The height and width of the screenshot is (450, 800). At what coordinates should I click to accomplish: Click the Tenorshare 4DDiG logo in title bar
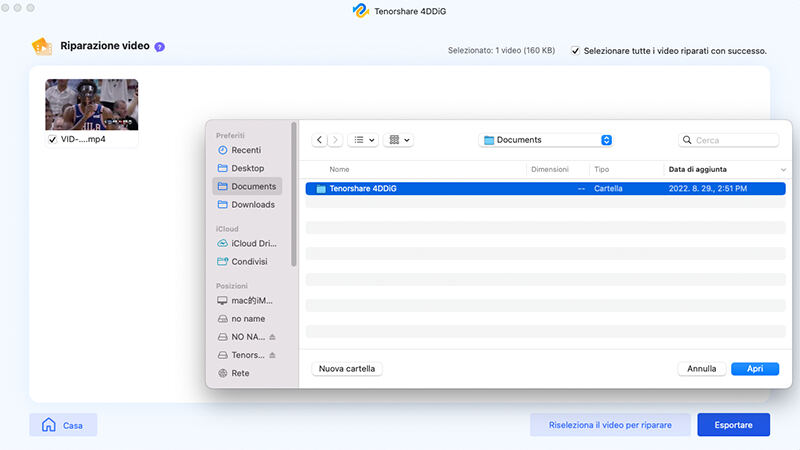(361, 11)
